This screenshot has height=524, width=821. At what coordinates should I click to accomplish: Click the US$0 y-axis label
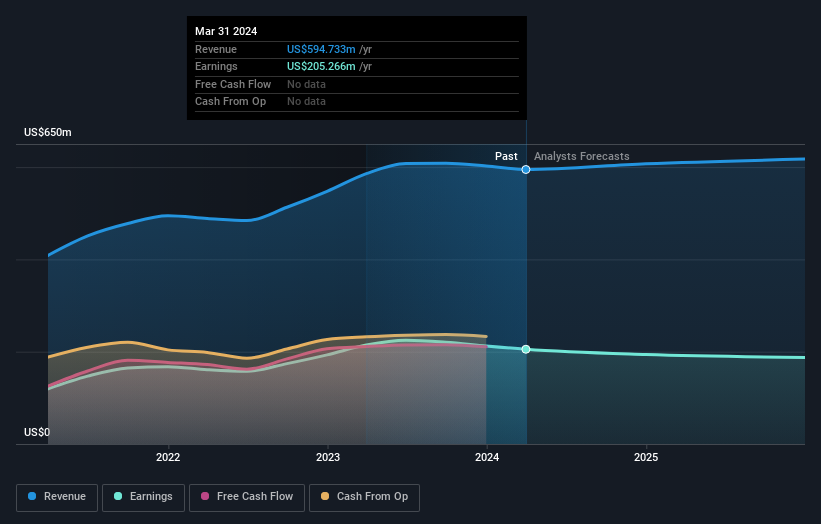tap(37, 432)
